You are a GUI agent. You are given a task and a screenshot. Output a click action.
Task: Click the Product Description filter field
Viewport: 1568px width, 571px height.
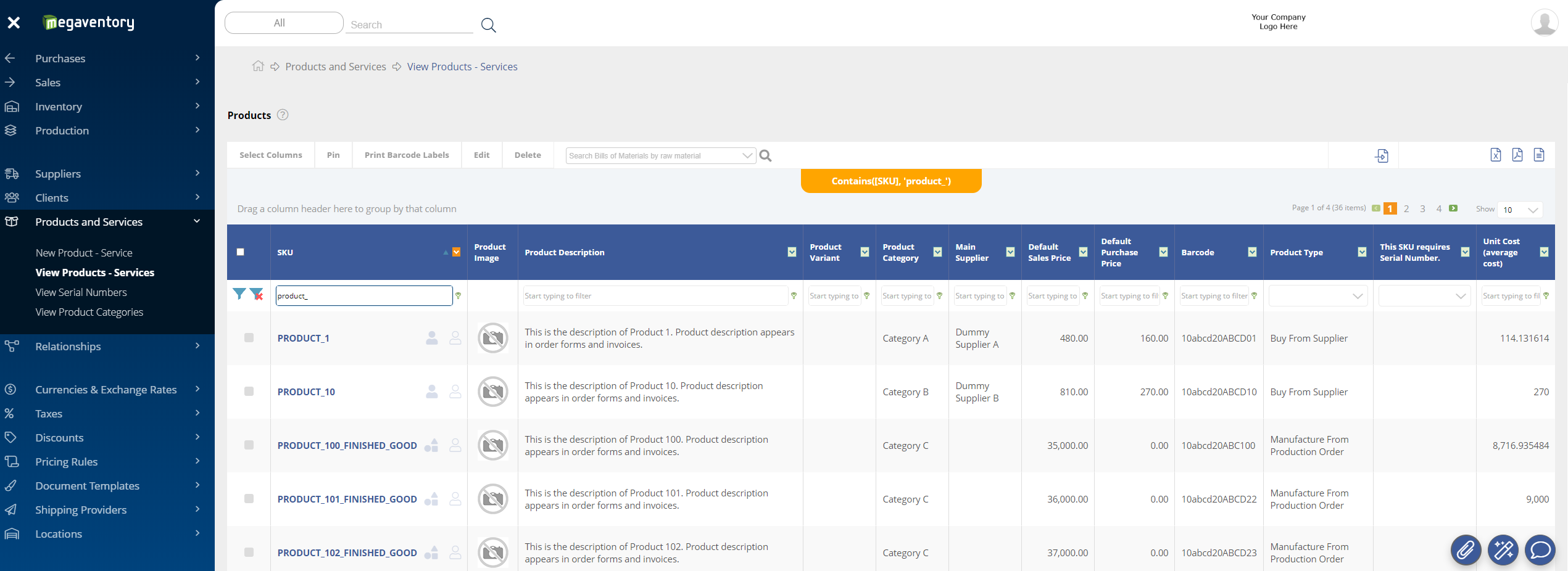[655, 296]
